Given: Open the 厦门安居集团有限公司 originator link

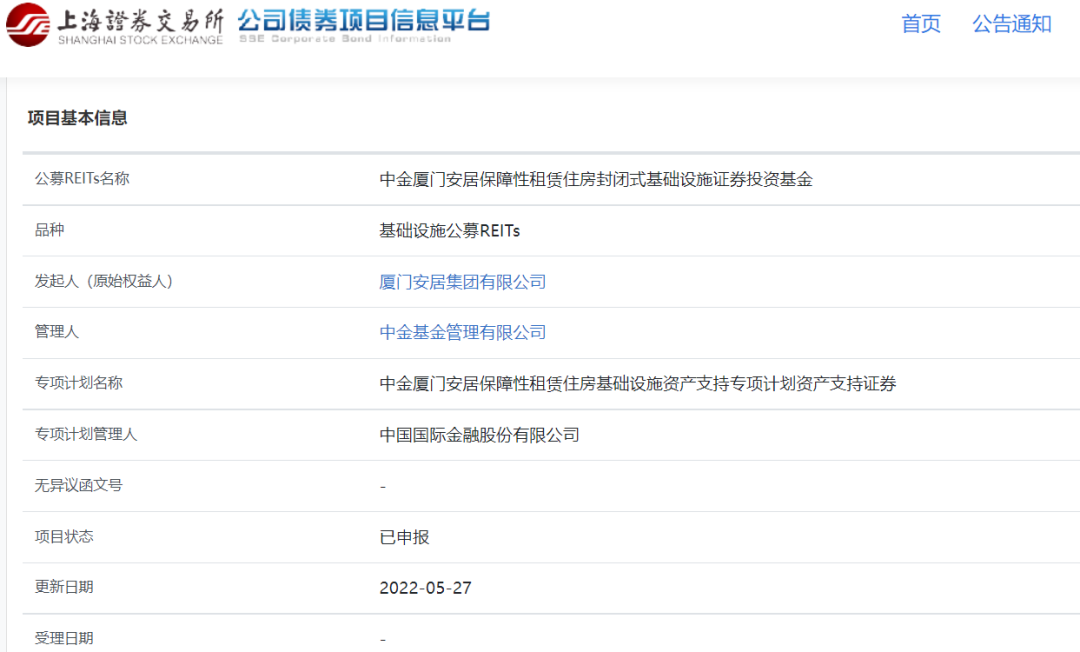Looking at the screenshot, I should click(x=463, y=282).
